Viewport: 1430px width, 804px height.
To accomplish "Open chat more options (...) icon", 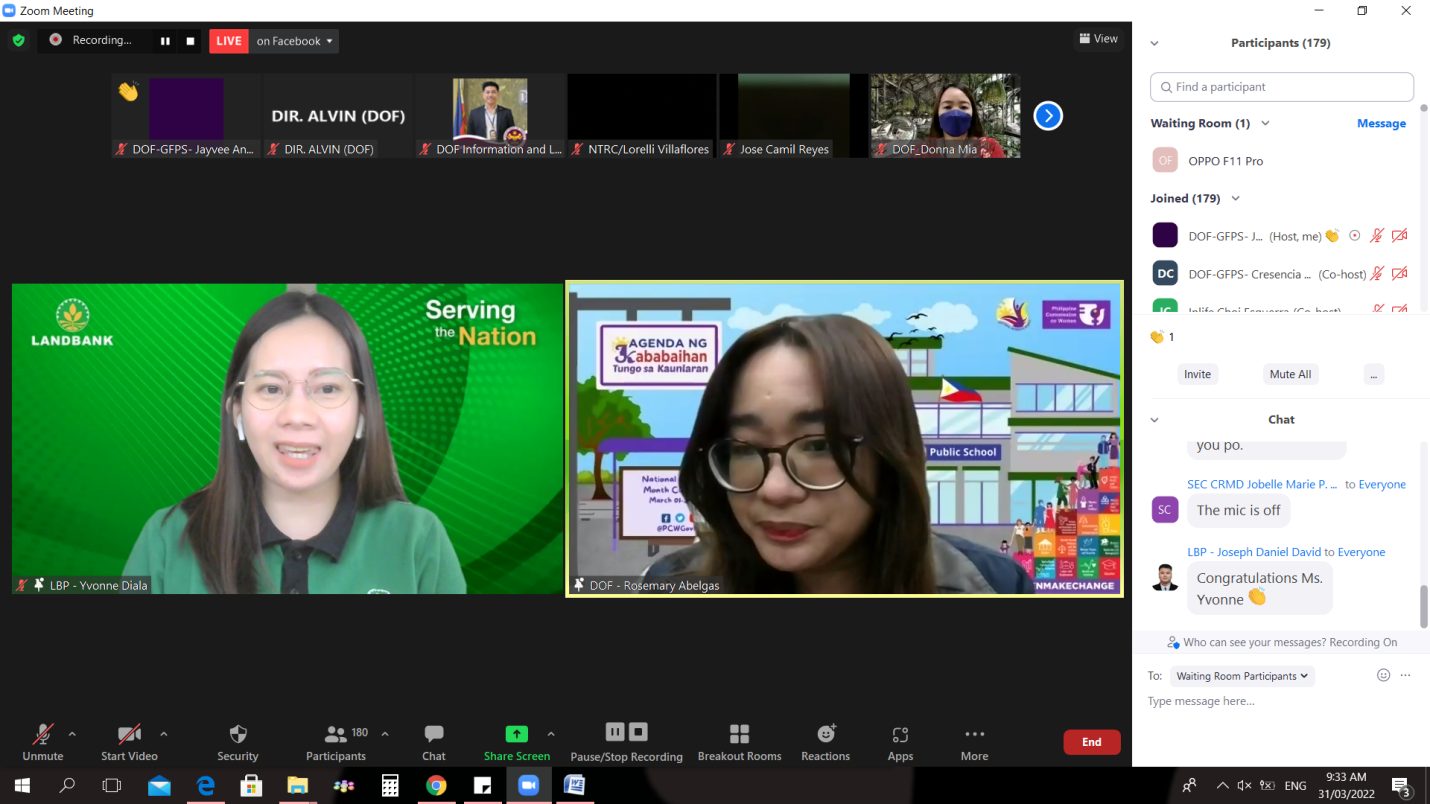I will (x=1405, y=675).
